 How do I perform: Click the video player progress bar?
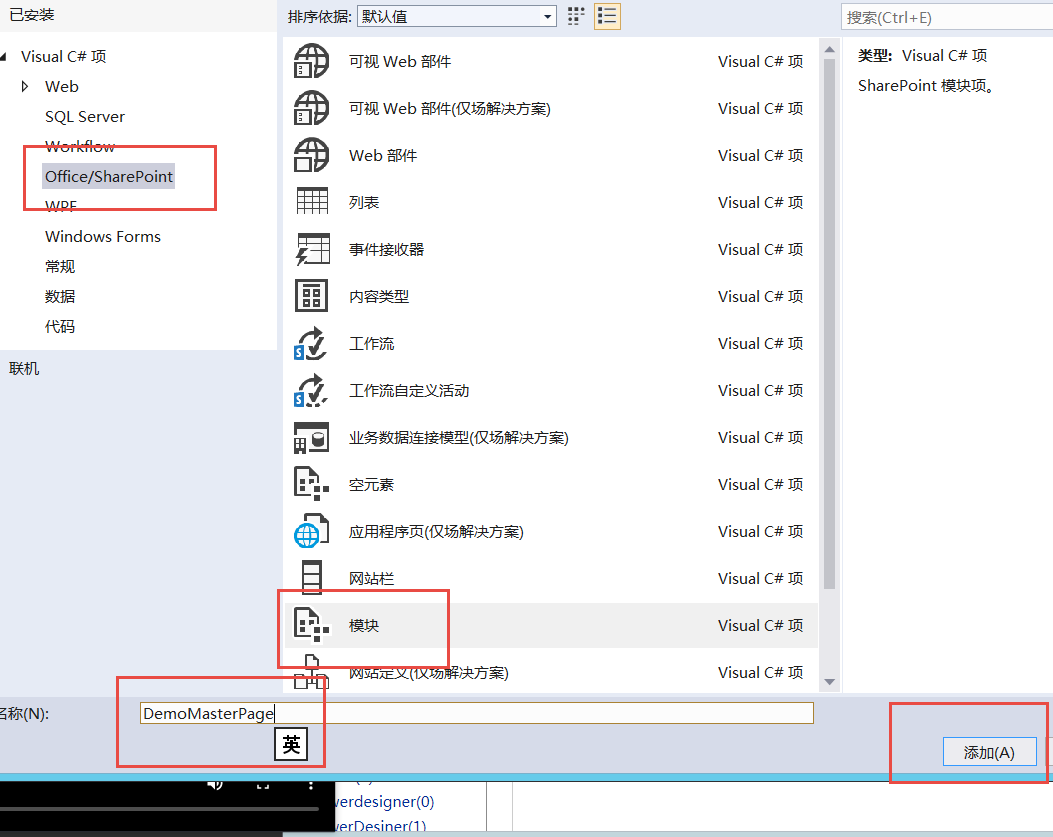(x=159, y=809)
